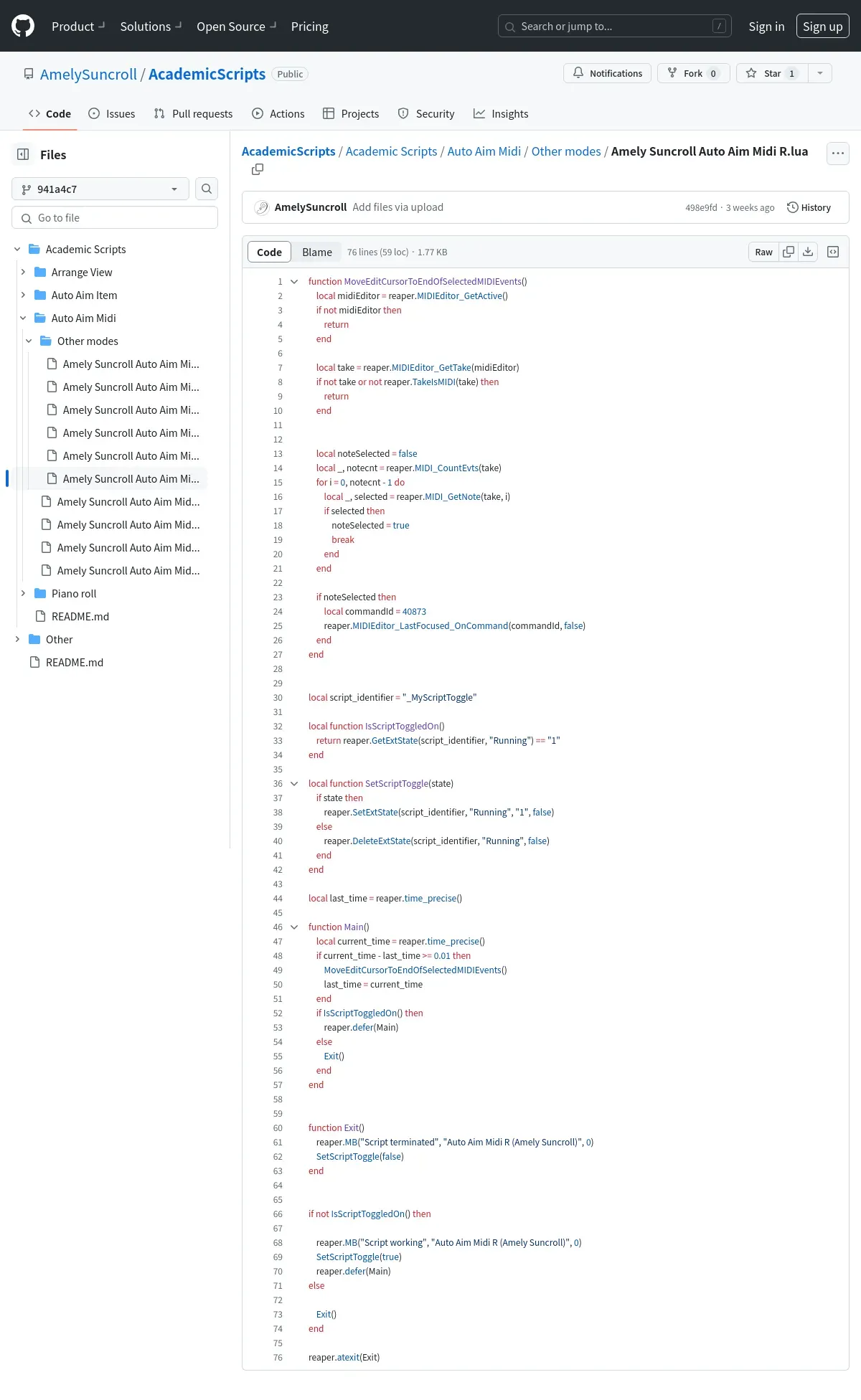Switch to the Actions tab
The image size is (861, 1400).
tap(278, 113)
